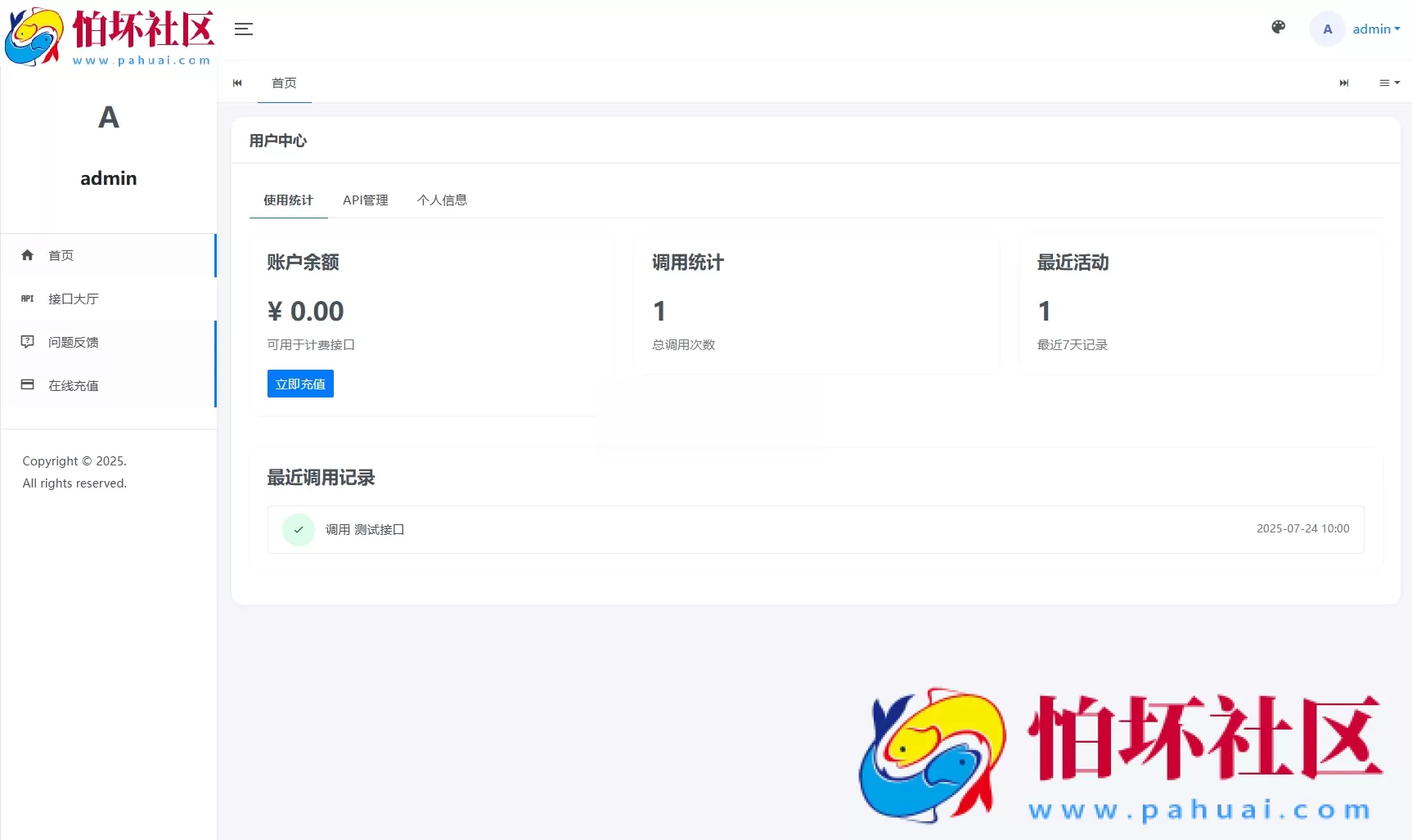Viewport: 1412px width, 840px height.
Task: Expand the admin menu via its chevron
Action: click(x=1398, y=29)
